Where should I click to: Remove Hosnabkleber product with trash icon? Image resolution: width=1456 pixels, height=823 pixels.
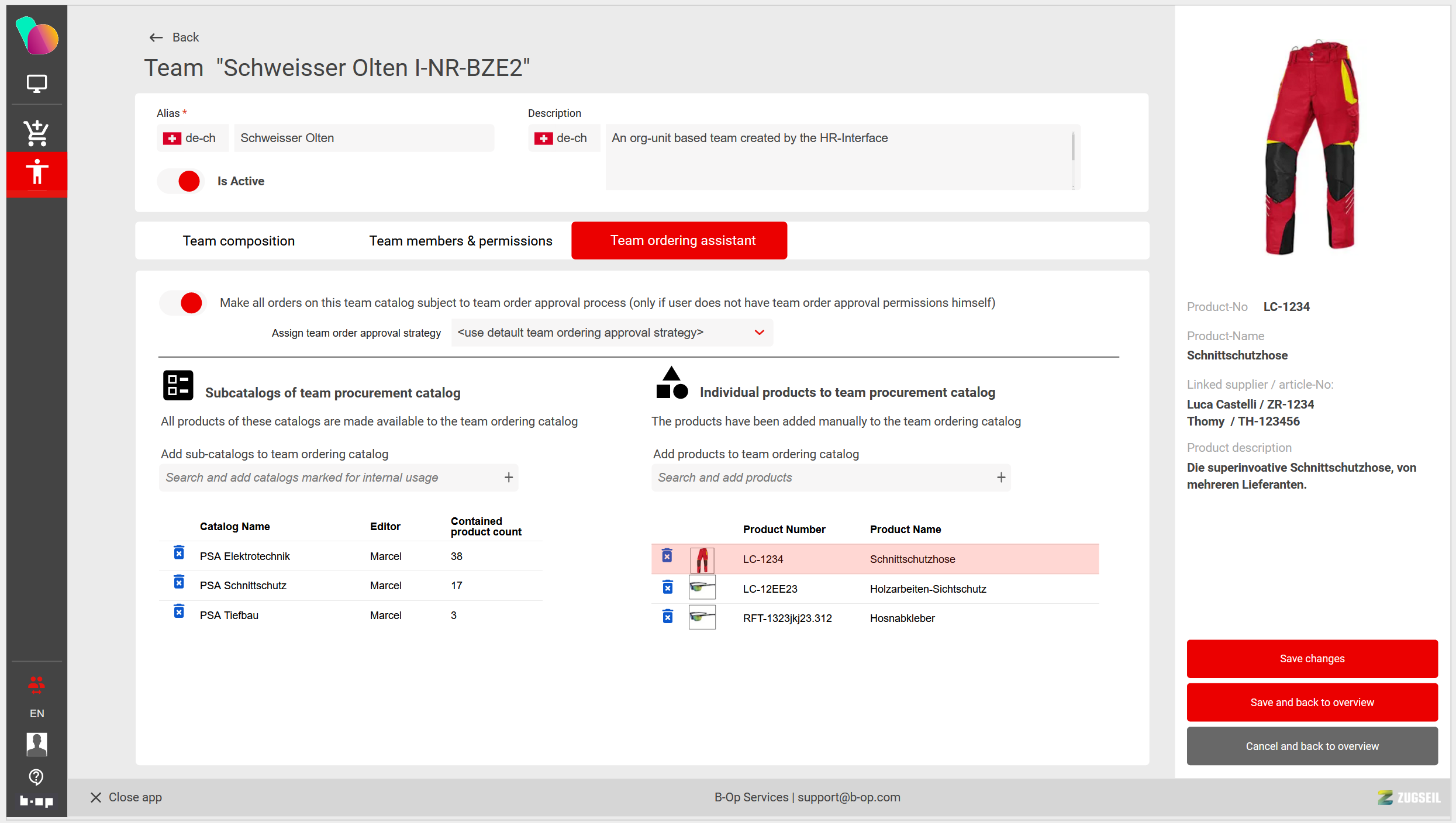click(x=667, y=617)
